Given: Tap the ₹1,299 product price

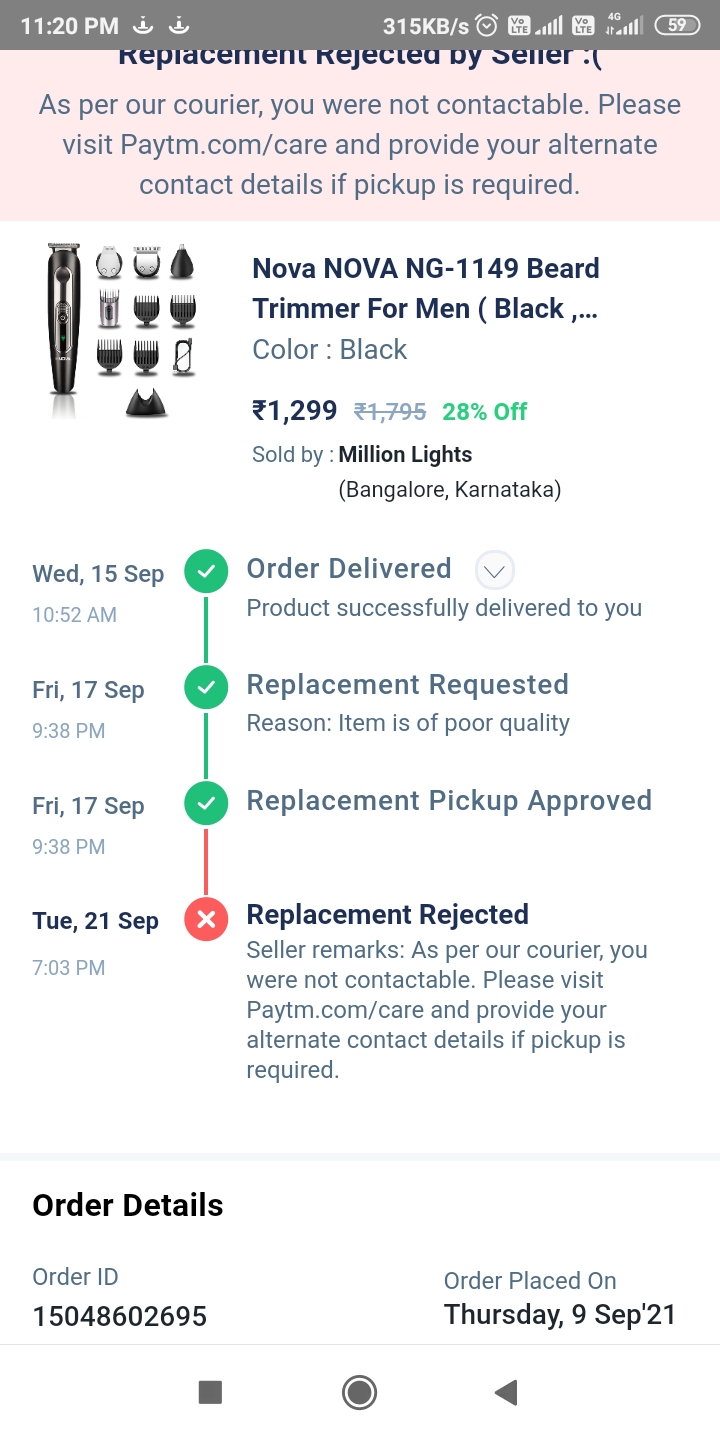Looking at the screenshot, I should click(295, 410).
